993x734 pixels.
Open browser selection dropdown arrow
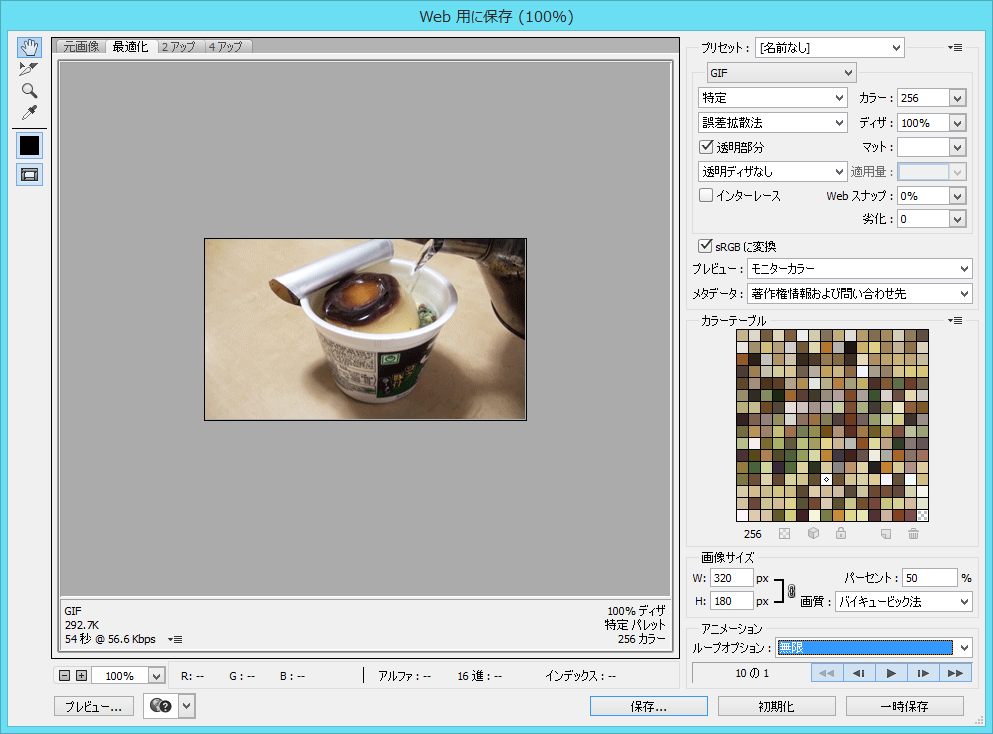tap(187, 706)
